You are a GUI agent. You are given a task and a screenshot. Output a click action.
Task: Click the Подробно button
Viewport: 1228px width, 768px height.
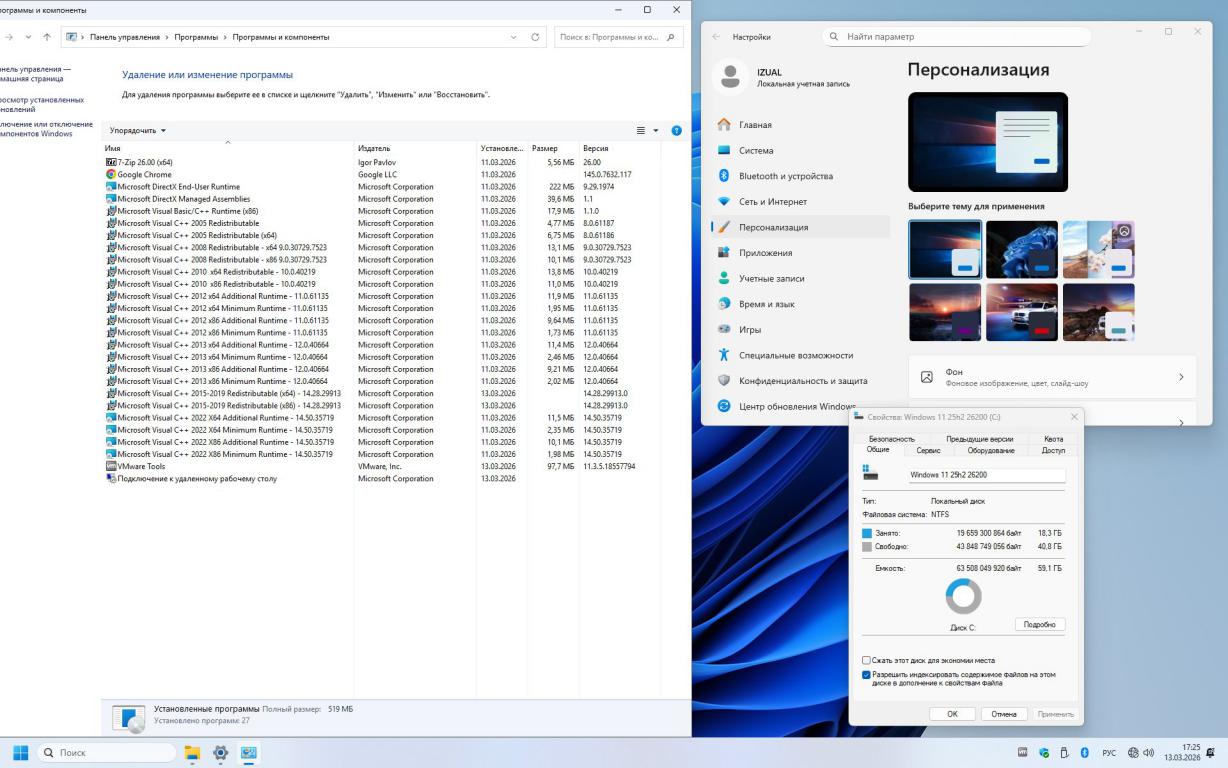pos(1039,624)
